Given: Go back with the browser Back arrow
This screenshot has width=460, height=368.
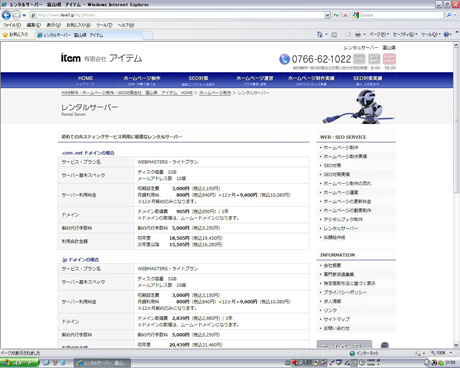Looking at the screenshot, I should click(6, 15).
